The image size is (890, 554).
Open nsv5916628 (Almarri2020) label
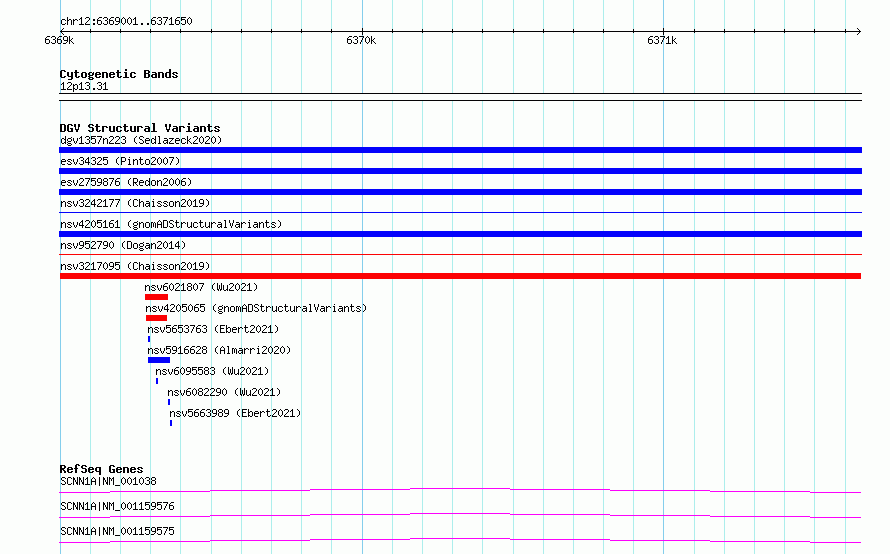click(x=219, y=350)
